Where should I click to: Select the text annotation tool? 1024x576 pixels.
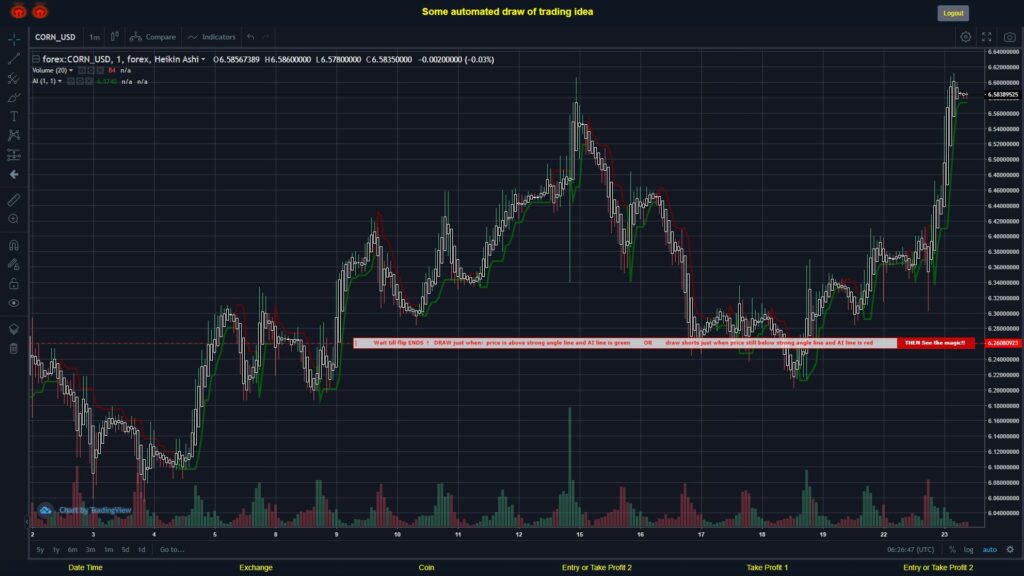click(14, 116)
